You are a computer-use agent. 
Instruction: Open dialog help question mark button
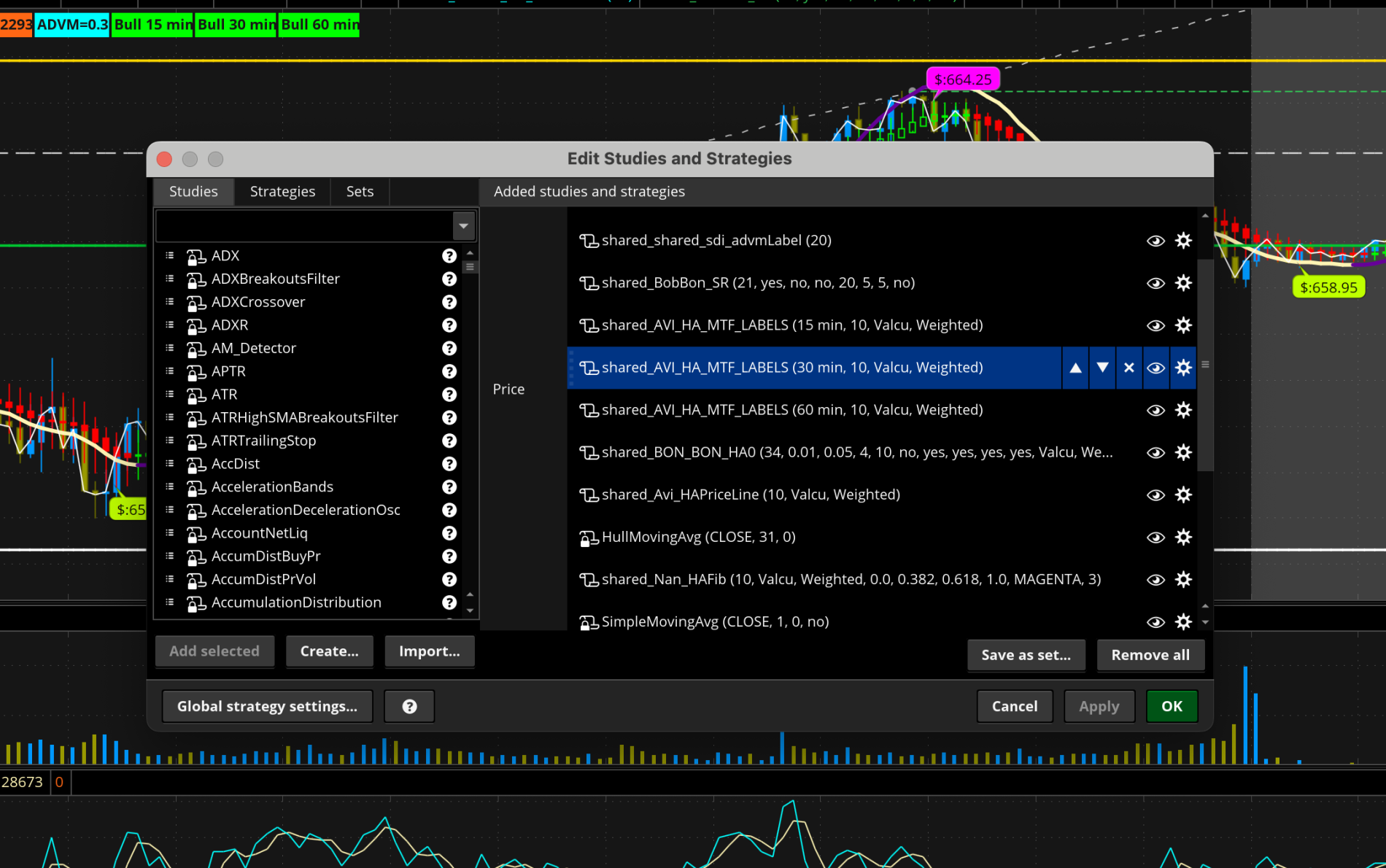pyautogui.click(x=409, y=706)
